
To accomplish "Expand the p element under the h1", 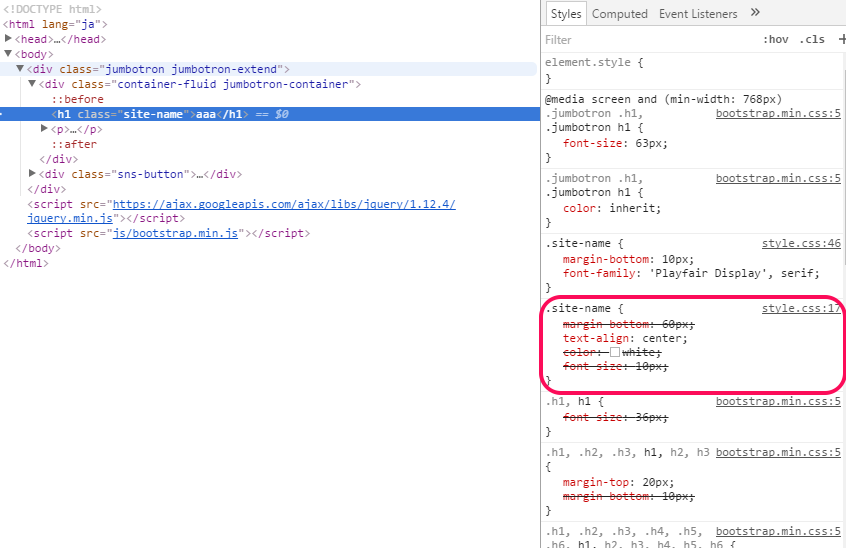I will click(x=44, y=129).
